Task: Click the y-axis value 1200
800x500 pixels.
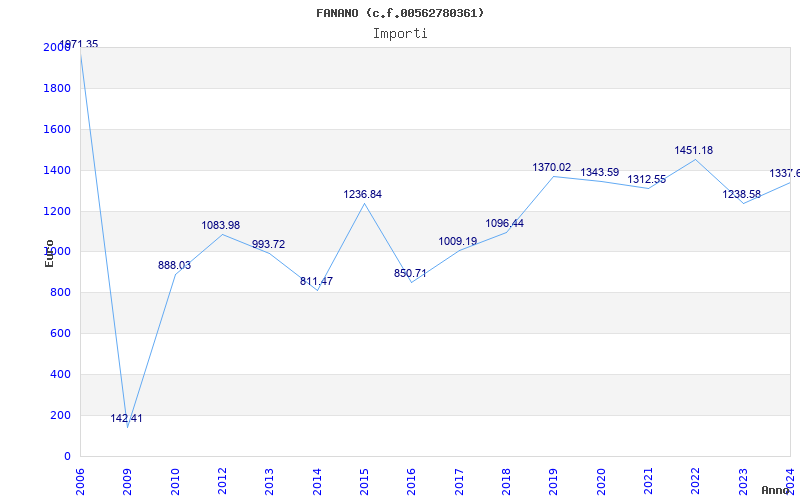Action: coord(57,211)
